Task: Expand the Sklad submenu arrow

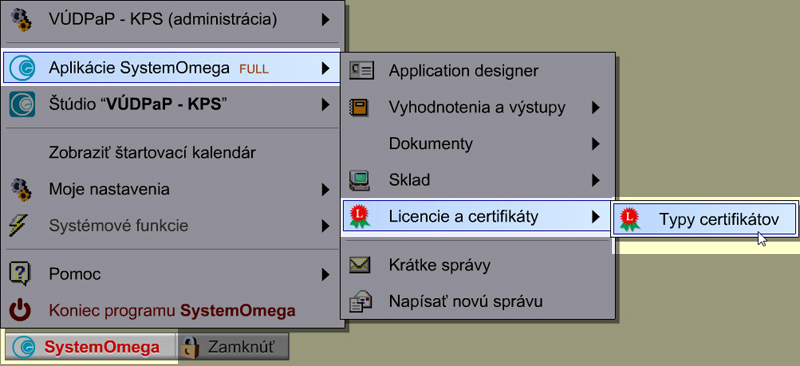Action: coord(595,180)
